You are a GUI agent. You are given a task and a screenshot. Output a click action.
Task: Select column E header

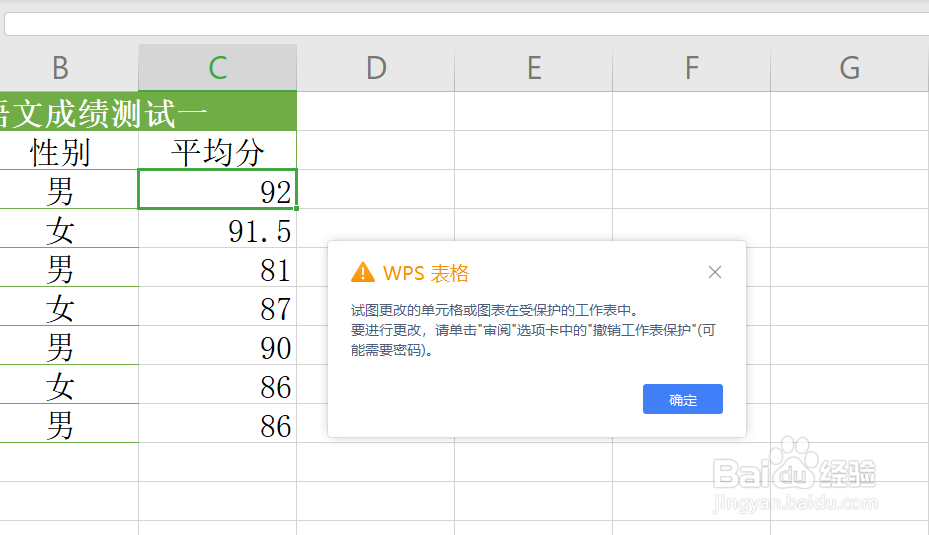coord(534,68)
